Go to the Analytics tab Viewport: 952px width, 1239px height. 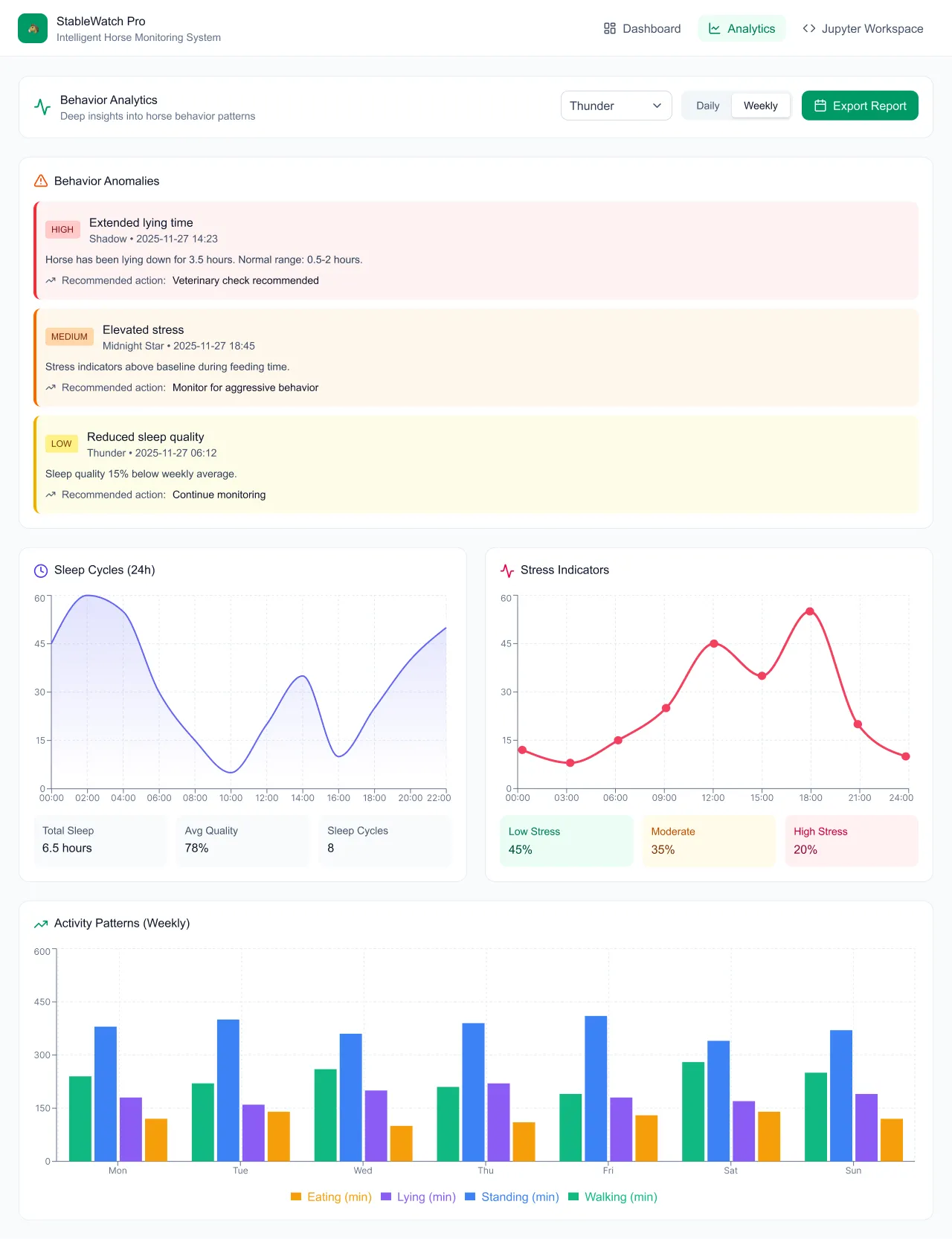coord(742,28)
